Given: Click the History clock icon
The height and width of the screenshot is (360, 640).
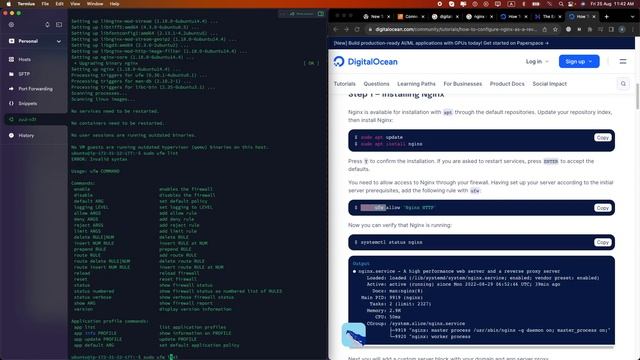Looking at the screenshot, I should click(x=11, y=136).
